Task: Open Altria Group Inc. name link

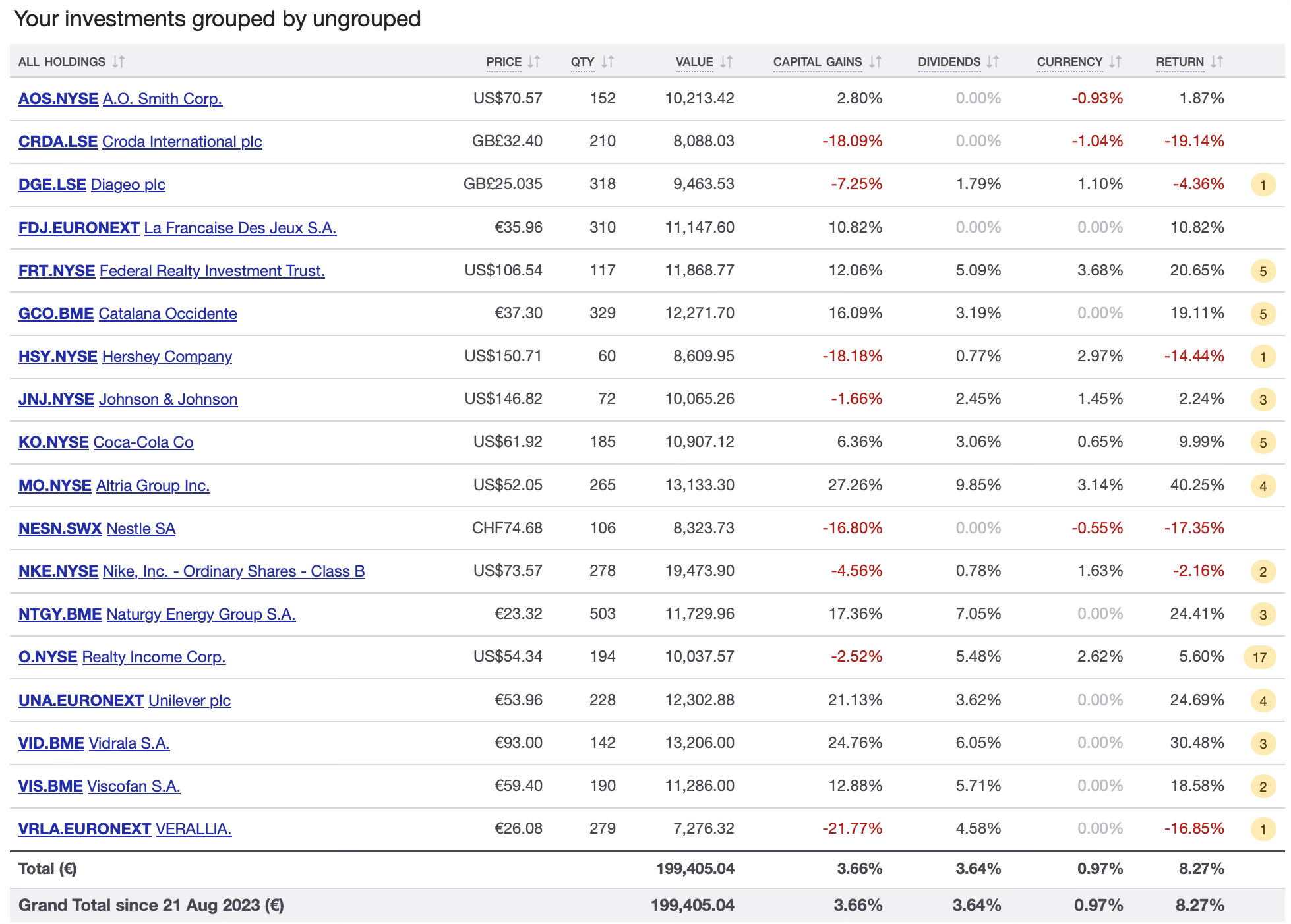Action: [x=153, y=486]
